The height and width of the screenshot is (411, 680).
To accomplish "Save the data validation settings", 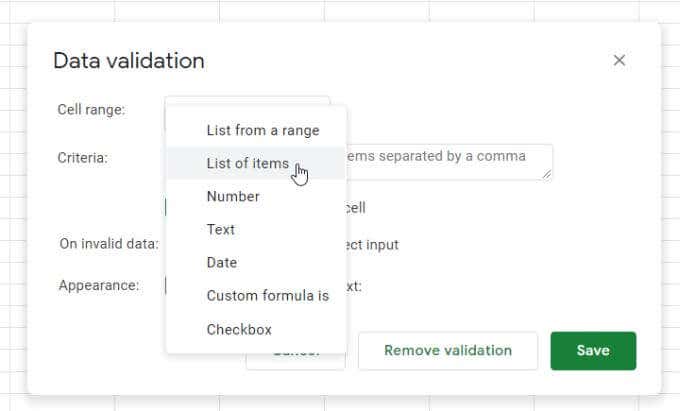I will click(593, 351).
